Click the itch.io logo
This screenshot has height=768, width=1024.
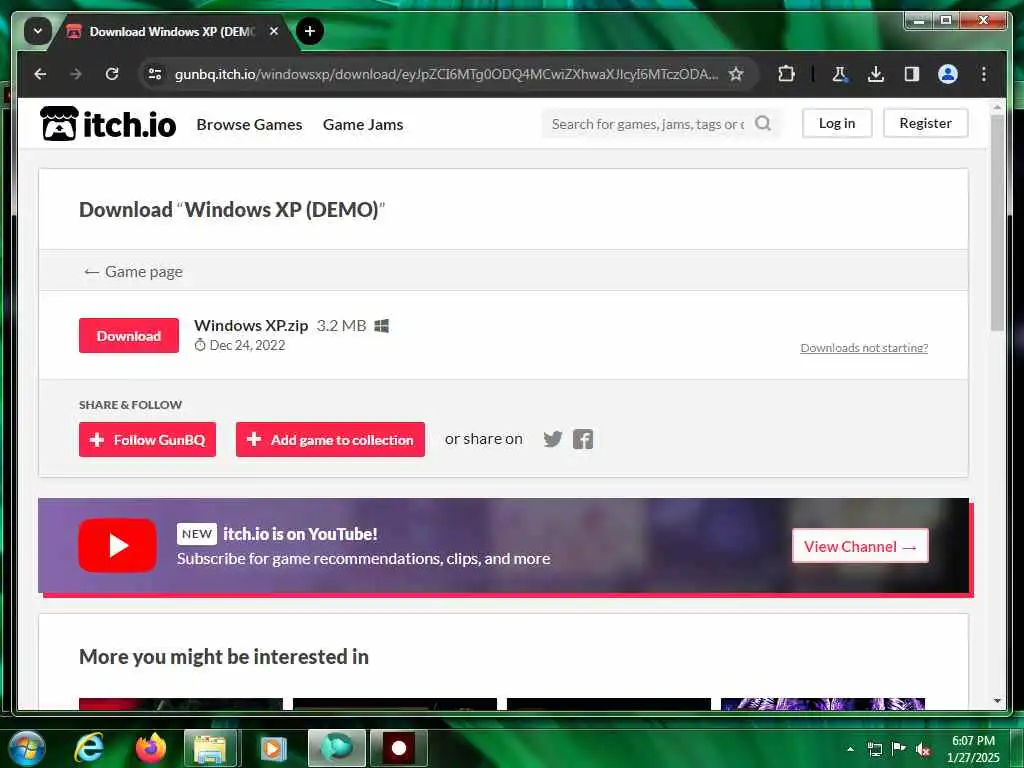108,123
